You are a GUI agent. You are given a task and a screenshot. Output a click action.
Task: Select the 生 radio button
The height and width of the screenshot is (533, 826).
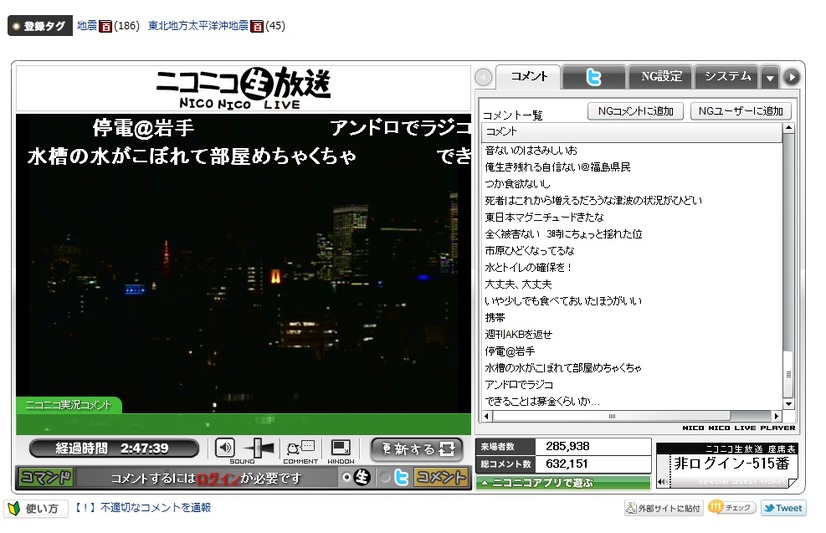[346, 477]
